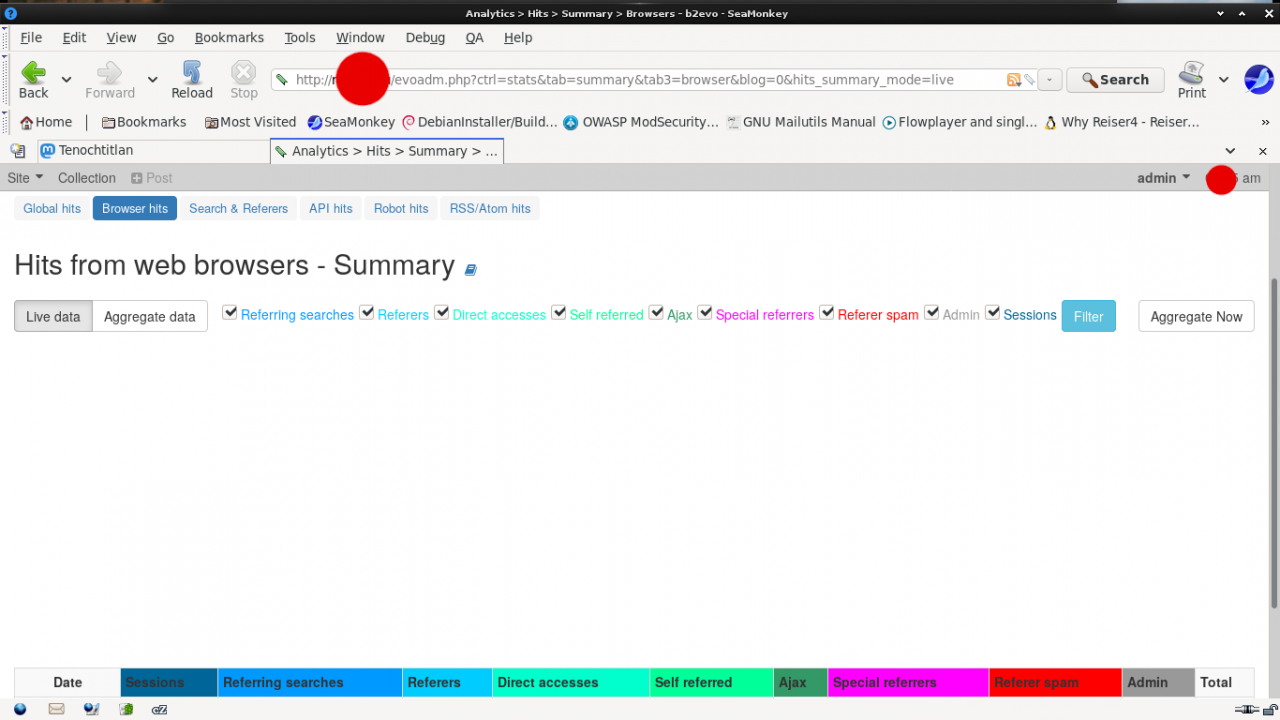Open the Address Book icon in status bar

(126, 709)
